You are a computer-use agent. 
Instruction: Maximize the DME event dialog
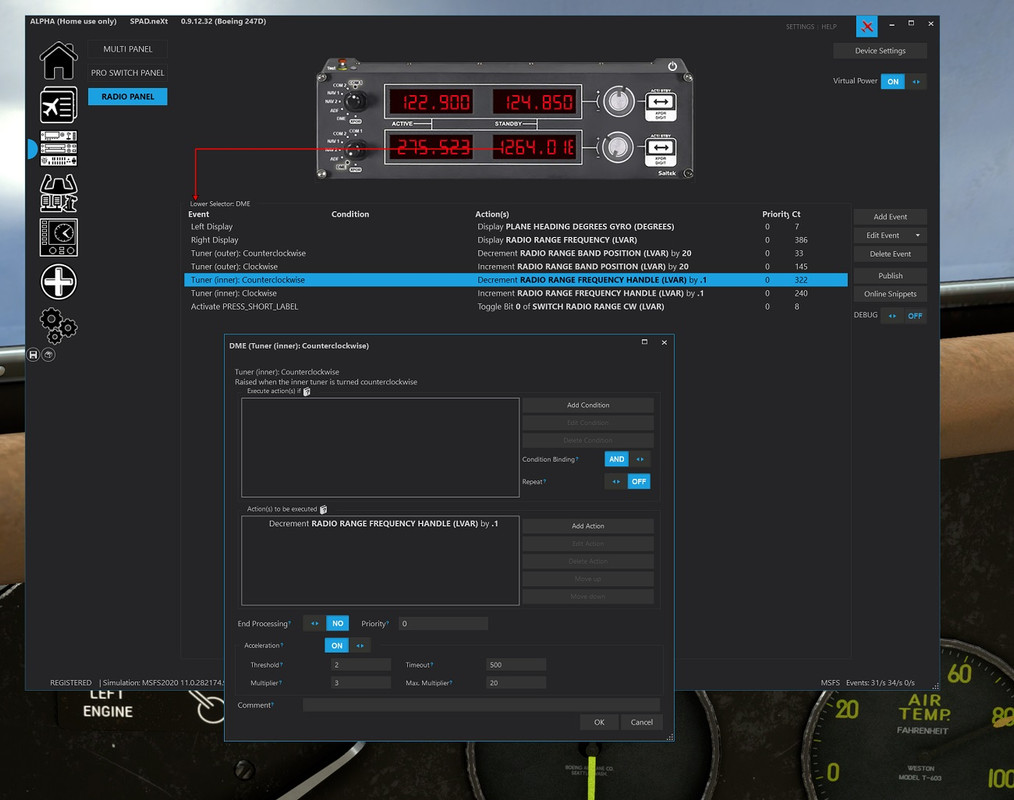pos(644,342)
